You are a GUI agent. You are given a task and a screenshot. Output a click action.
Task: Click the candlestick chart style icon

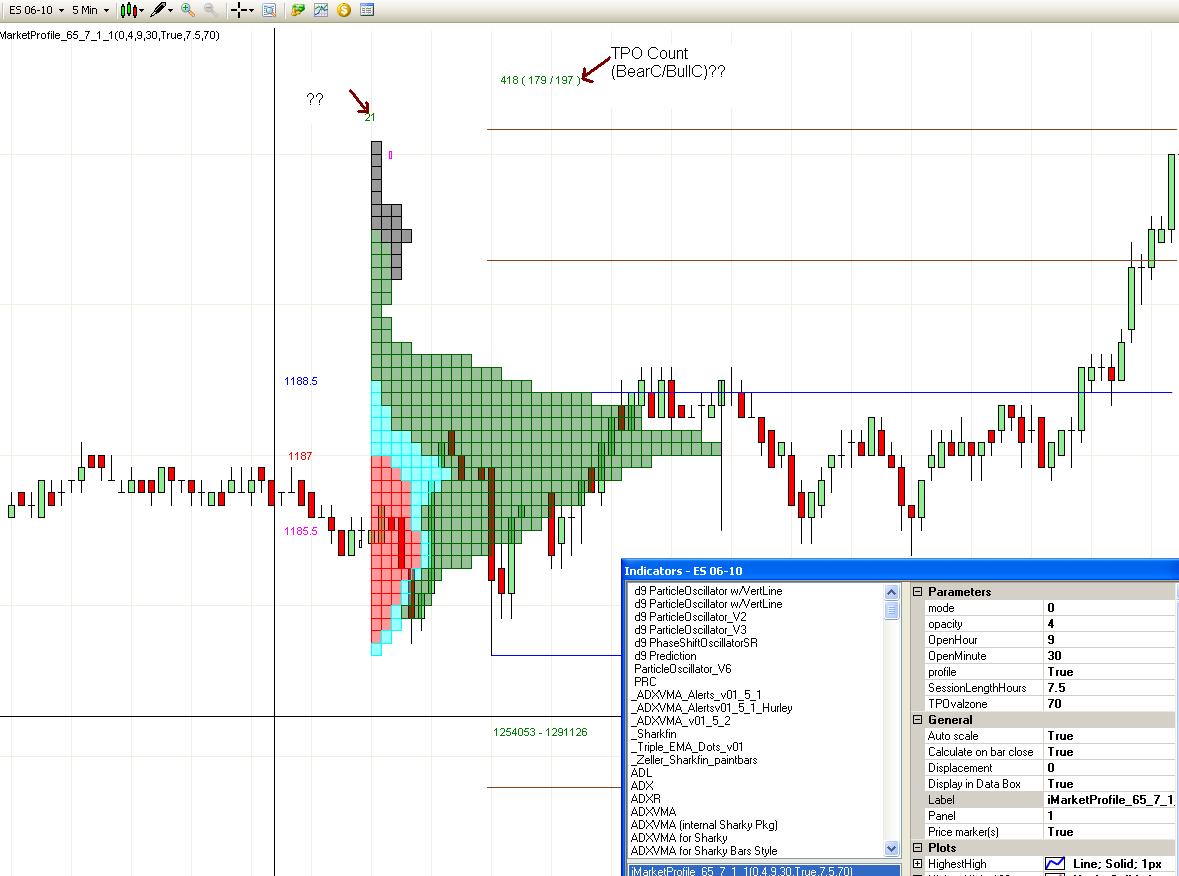pos(129,10)
